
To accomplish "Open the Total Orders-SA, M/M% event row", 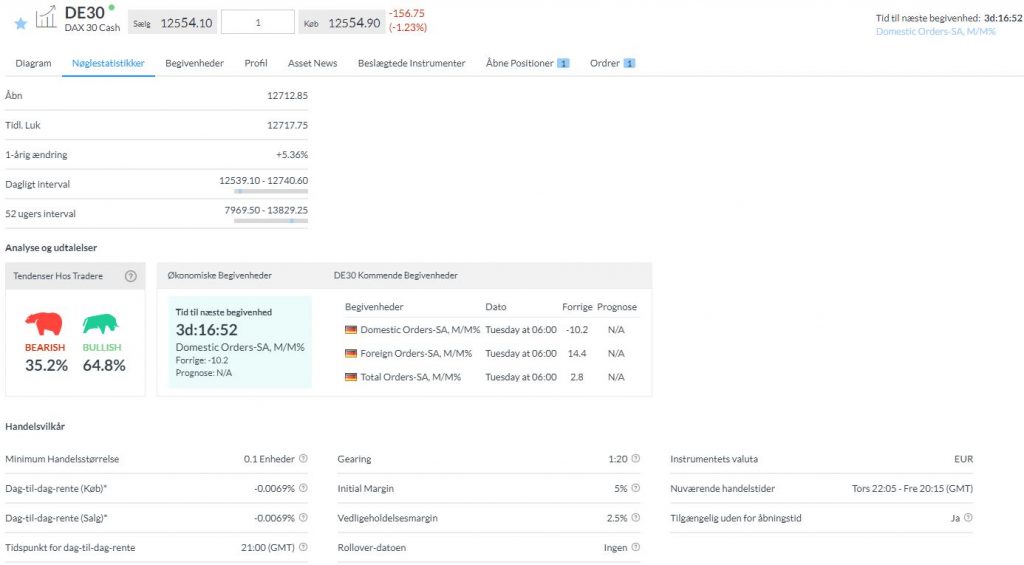I will point(492,377).
